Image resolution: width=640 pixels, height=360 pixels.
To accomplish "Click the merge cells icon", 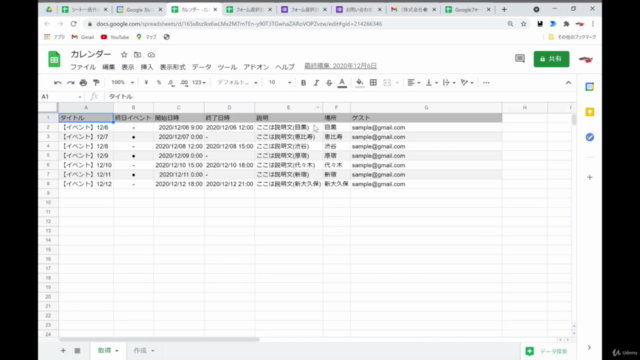I will tap(387, 82).
